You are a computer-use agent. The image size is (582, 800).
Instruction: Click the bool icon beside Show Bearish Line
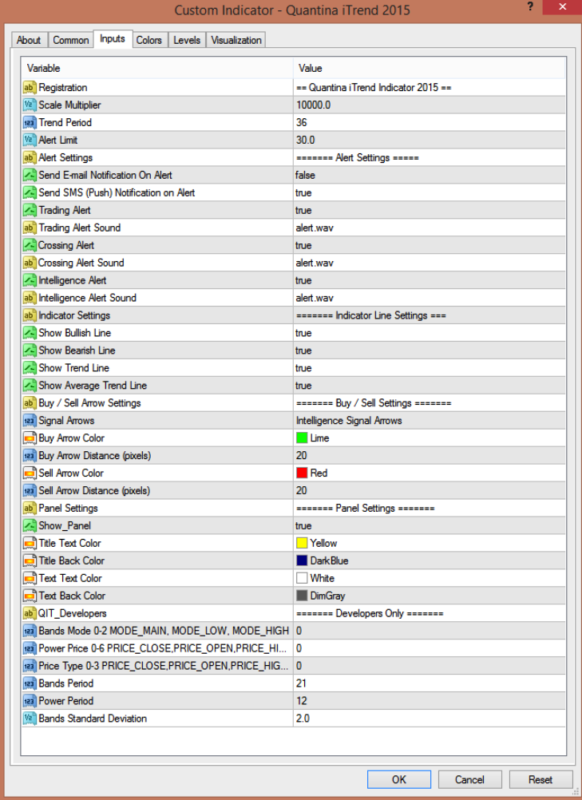click(30, 351)
